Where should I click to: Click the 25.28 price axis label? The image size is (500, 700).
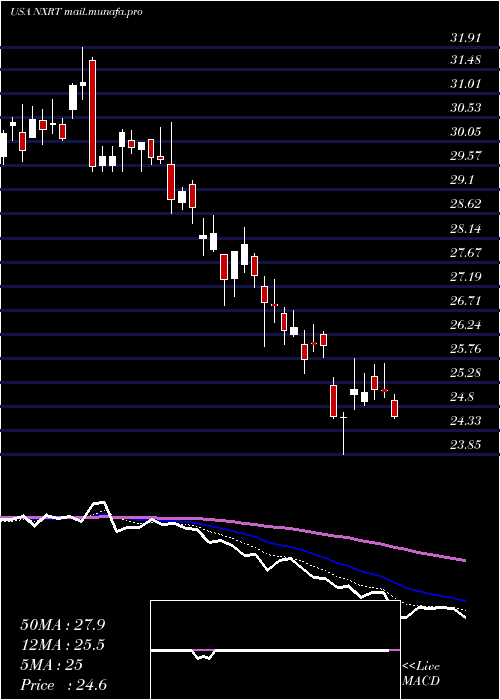click(466, 373)
